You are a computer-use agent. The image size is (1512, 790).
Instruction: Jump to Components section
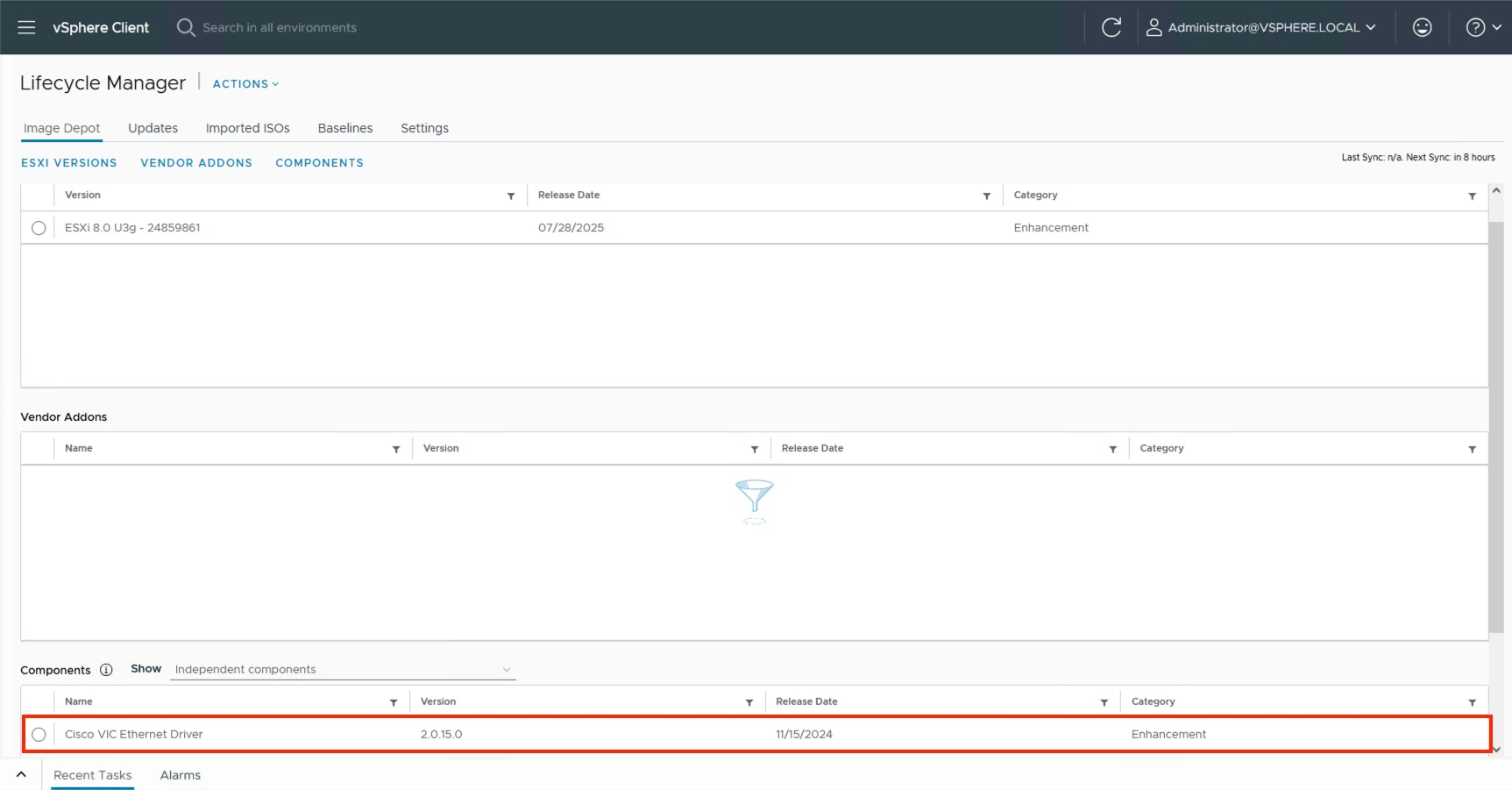tap(319, 163)
